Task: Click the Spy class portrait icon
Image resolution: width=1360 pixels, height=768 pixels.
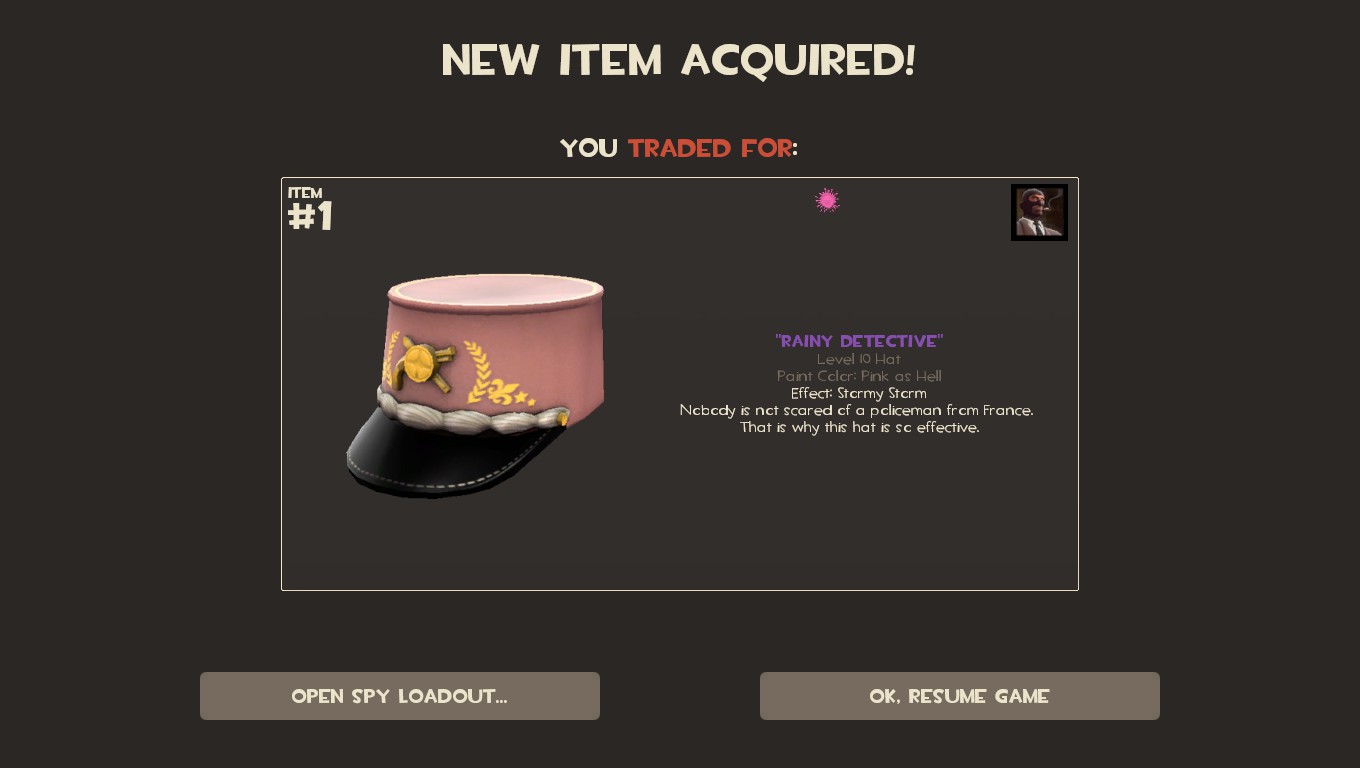Action: pyautogui.click(x=1039, y=212)
